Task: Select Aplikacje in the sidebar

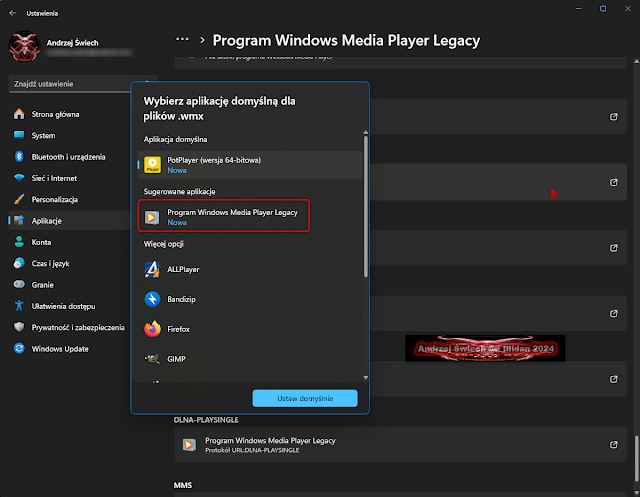Action: (69, 221)
